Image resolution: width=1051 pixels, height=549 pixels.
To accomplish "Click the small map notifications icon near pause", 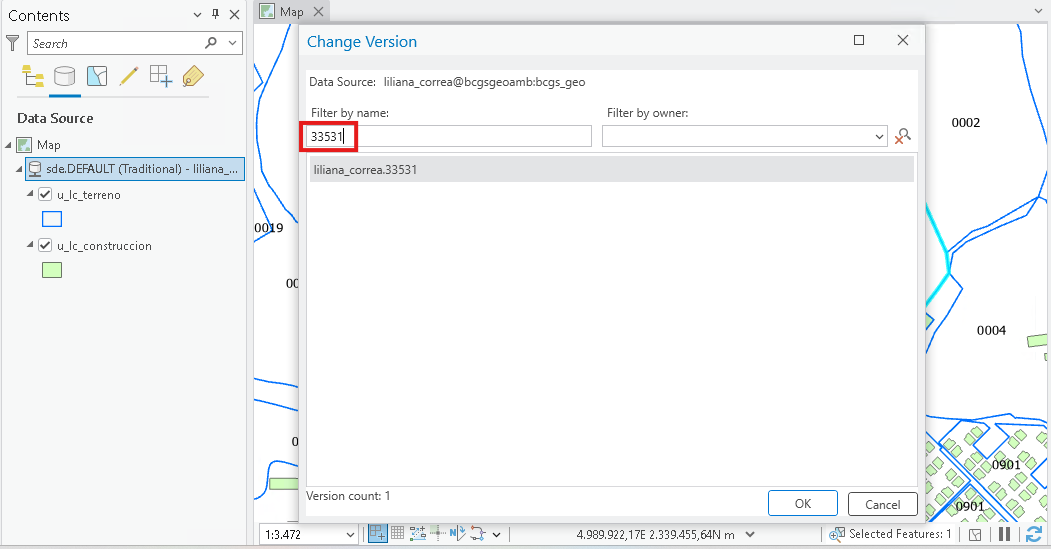I will tap(976, 534).
